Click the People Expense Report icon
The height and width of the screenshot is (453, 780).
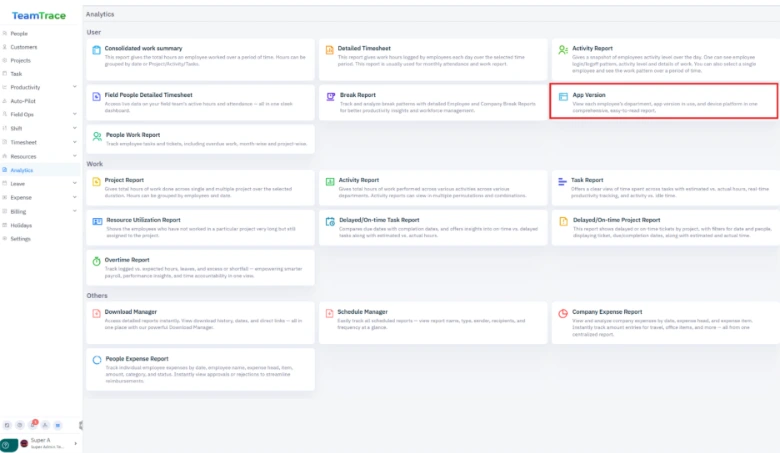97,358
